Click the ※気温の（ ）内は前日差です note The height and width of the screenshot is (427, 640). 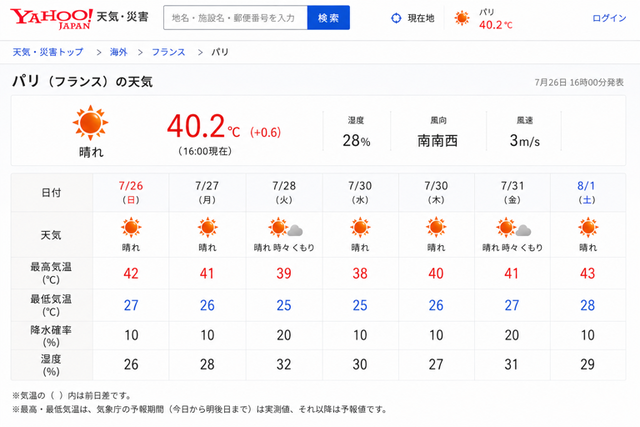click(72, 396)
